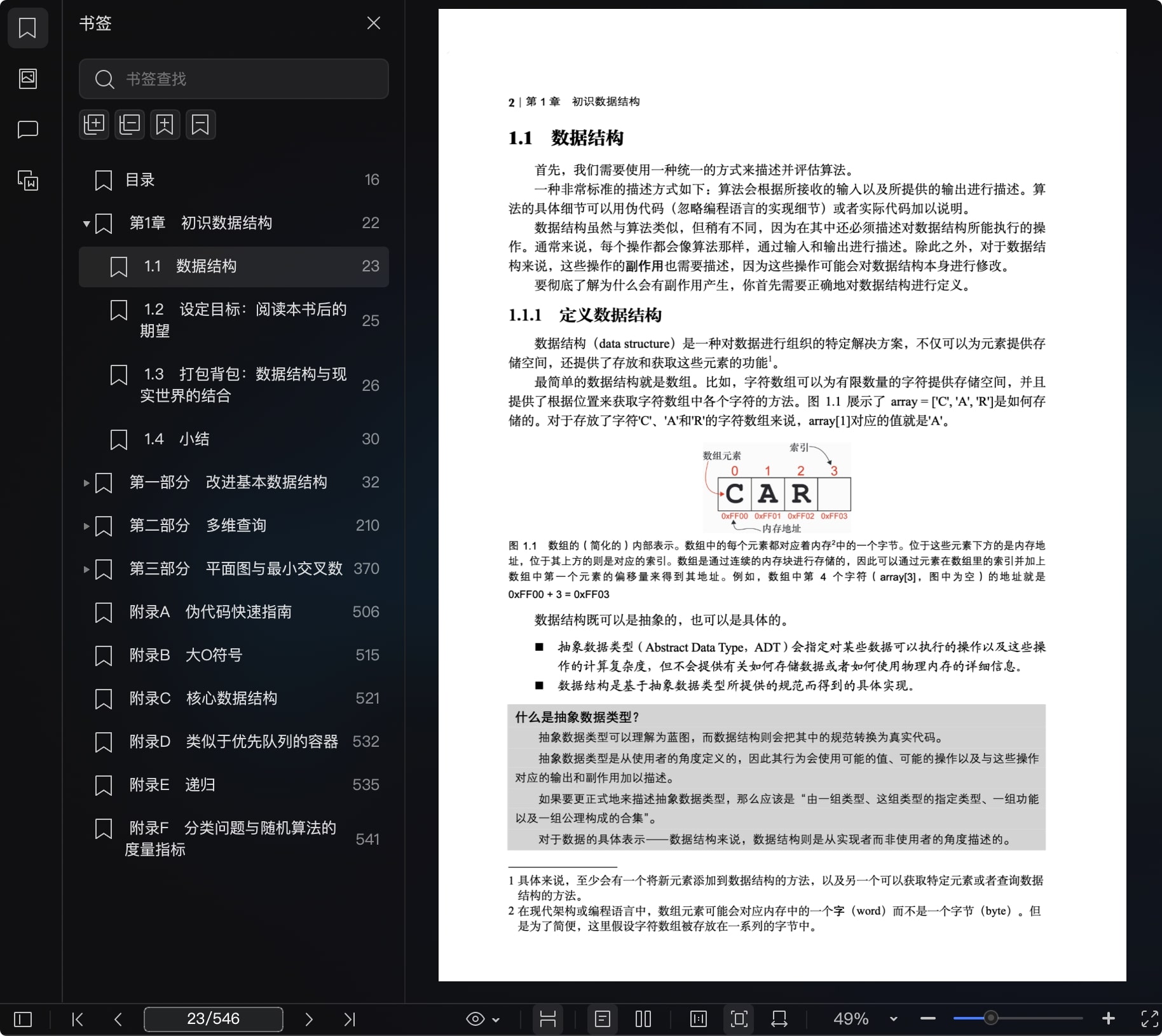Image resolution: width=1162 pixels, height=1036 pixels.
Task: Open the eye mode dropdown arrow
Action: tap(496, 1020)
